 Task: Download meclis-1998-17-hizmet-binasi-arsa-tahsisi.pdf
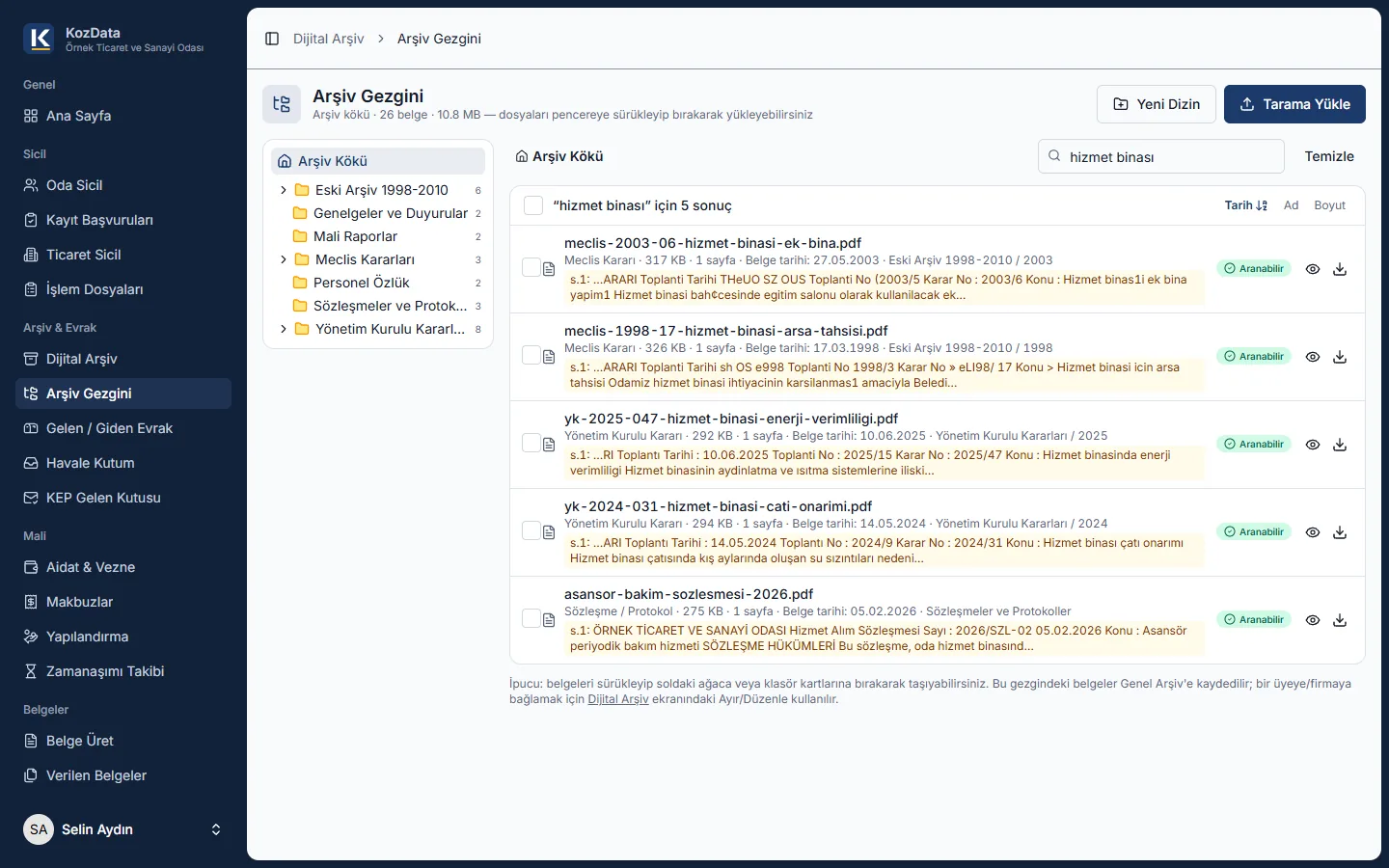[1340, 357]
